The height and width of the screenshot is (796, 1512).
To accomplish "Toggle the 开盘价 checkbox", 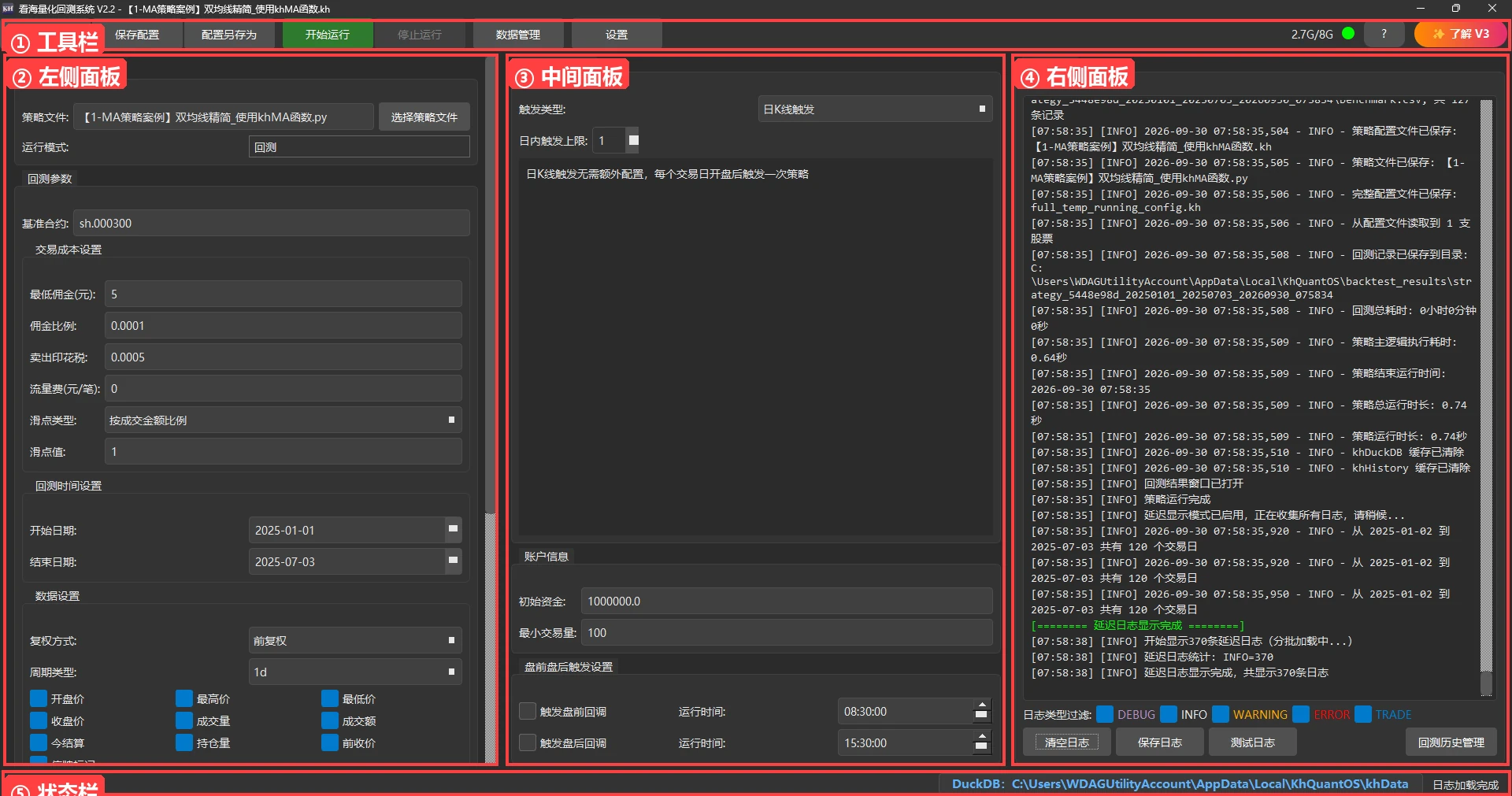I will [x=39, y=698].
